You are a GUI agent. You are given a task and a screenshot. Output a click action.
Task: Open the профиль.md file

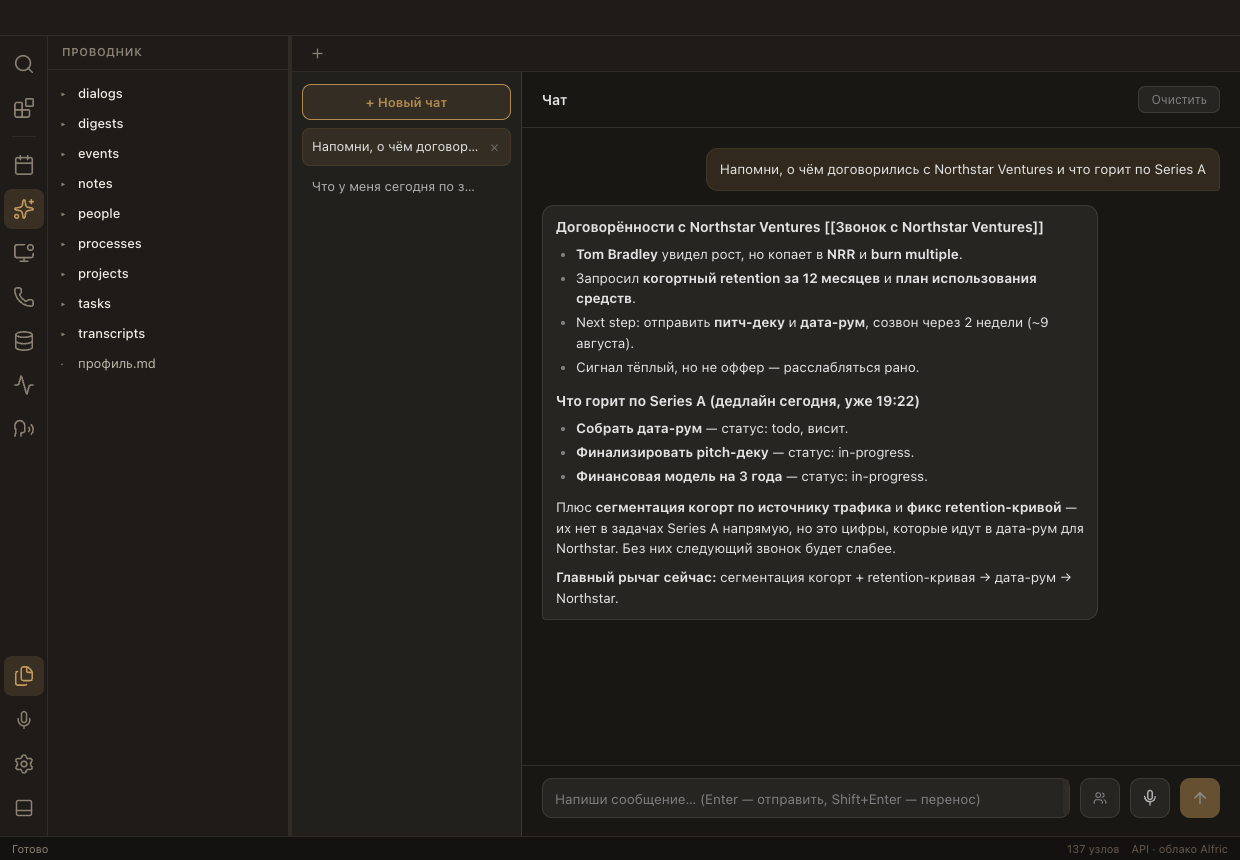coord(167,363)
